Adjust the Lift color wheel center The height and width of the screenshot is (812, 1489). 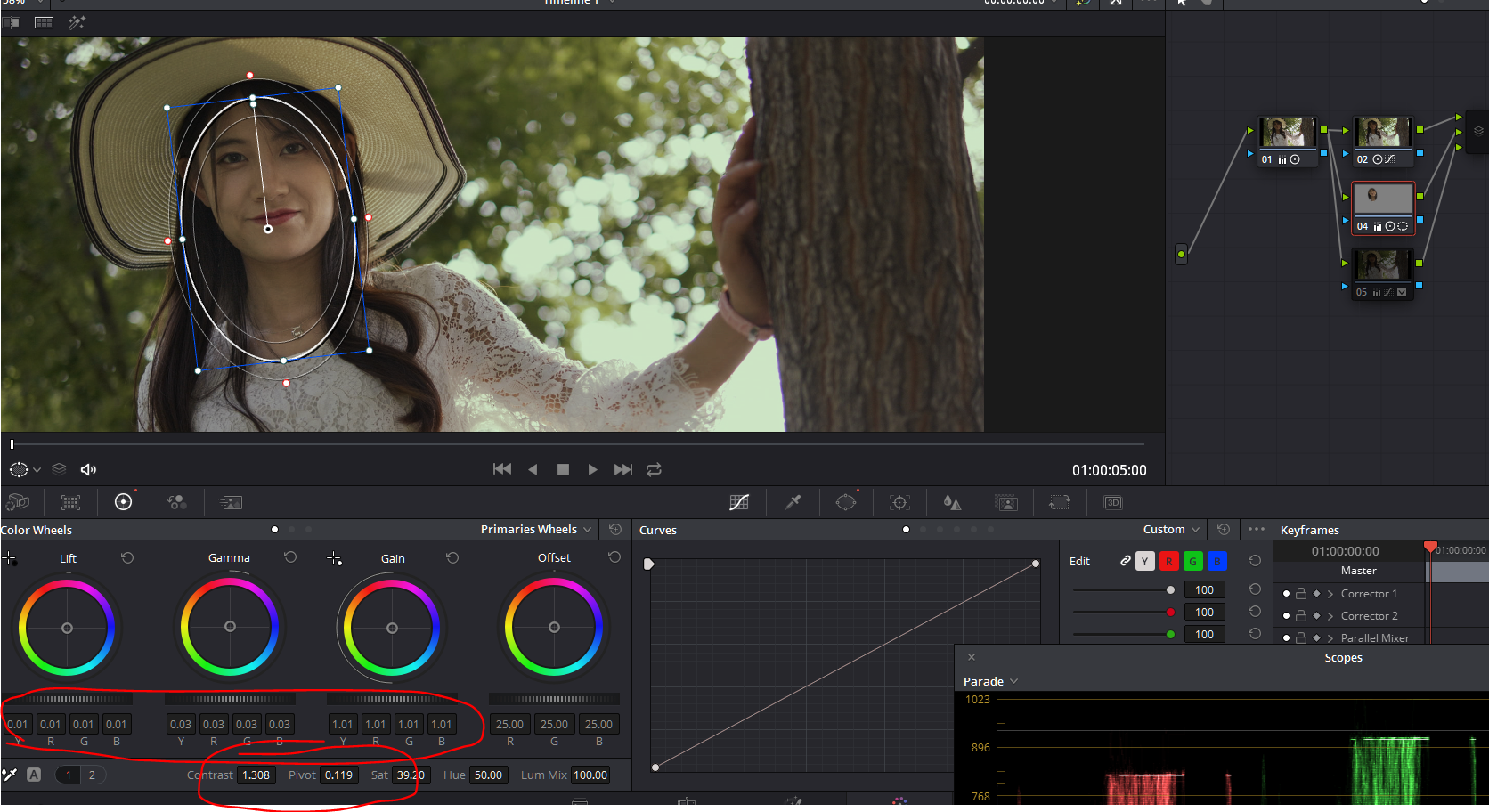(67, 628)
